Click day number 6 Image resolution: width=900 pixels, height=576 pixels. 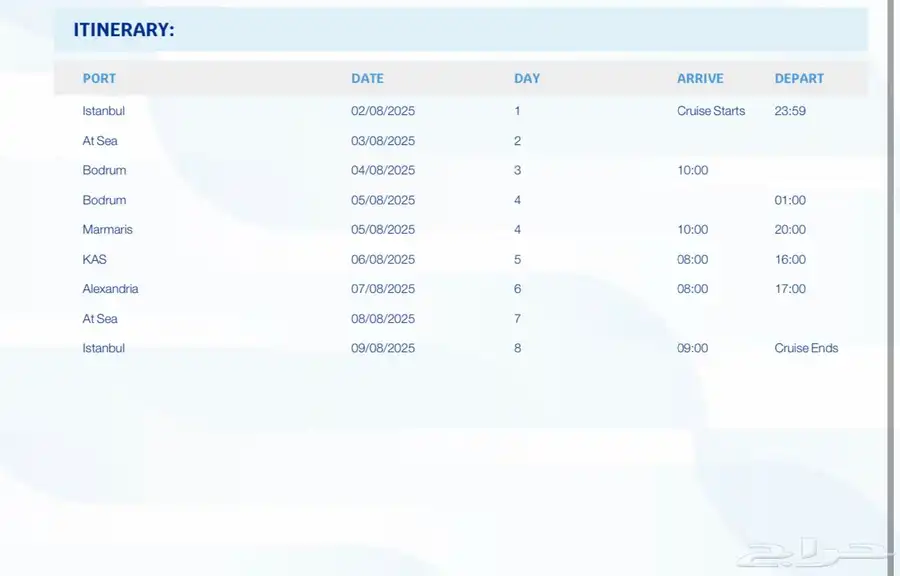pos(518,289)
